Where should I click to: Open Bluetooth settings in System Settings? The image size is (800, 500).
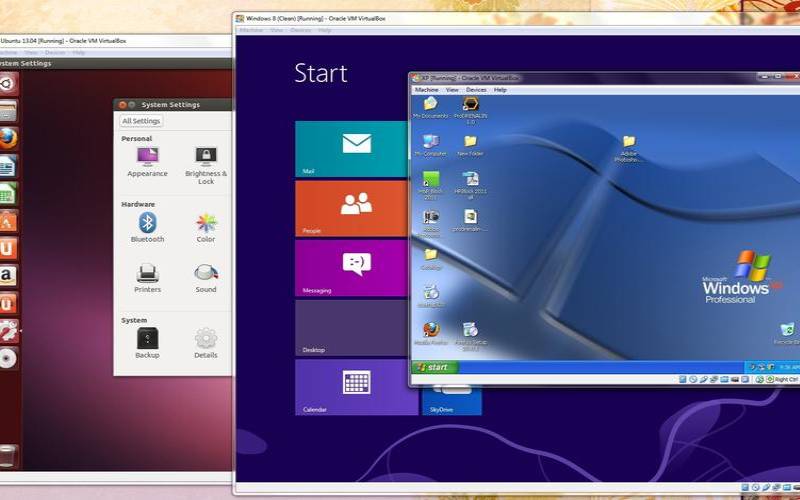(x=147, y=228)
